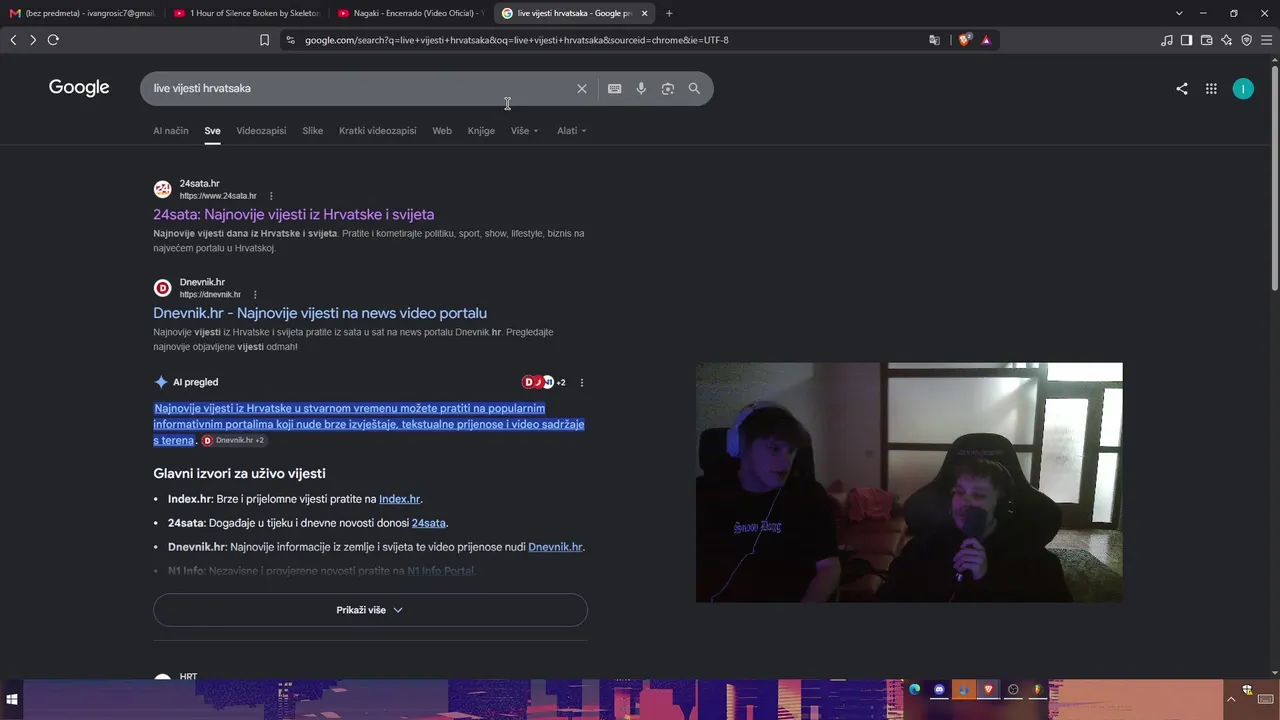Open a new browser tab
Image resolution: width=1280 pixels, height=720 pixels.
pos(669,13)
